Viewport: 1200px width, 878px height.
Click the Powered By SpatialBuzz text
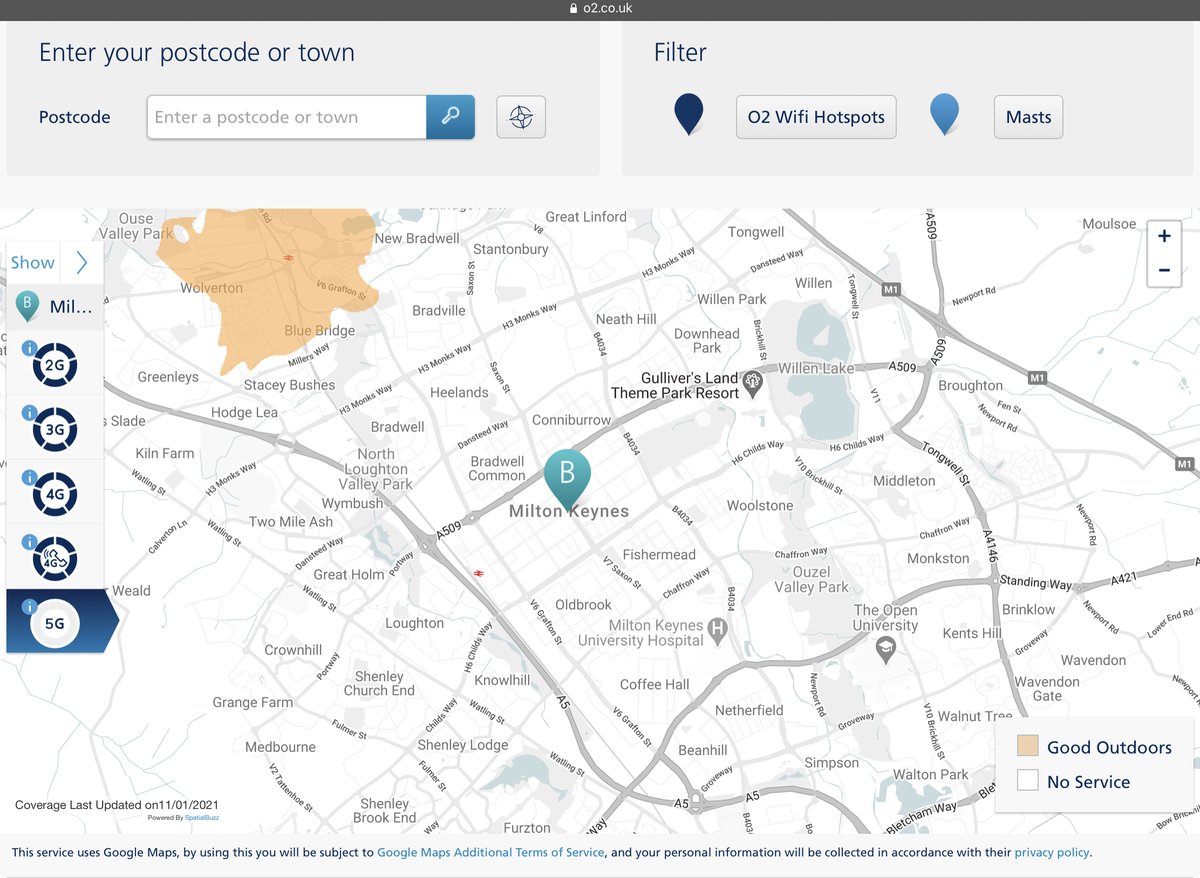183,818
